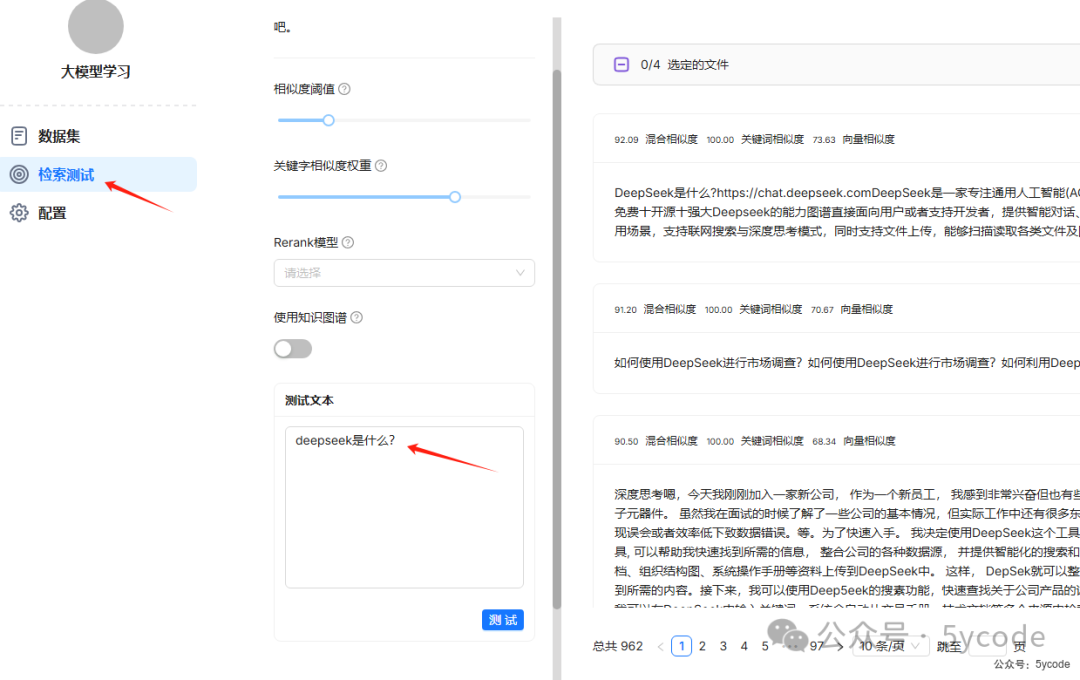The width and height of the screenshot is (1080, 680).
Task: Click the settings panel vertical scrollbar
Action: [x=557, y=339]
